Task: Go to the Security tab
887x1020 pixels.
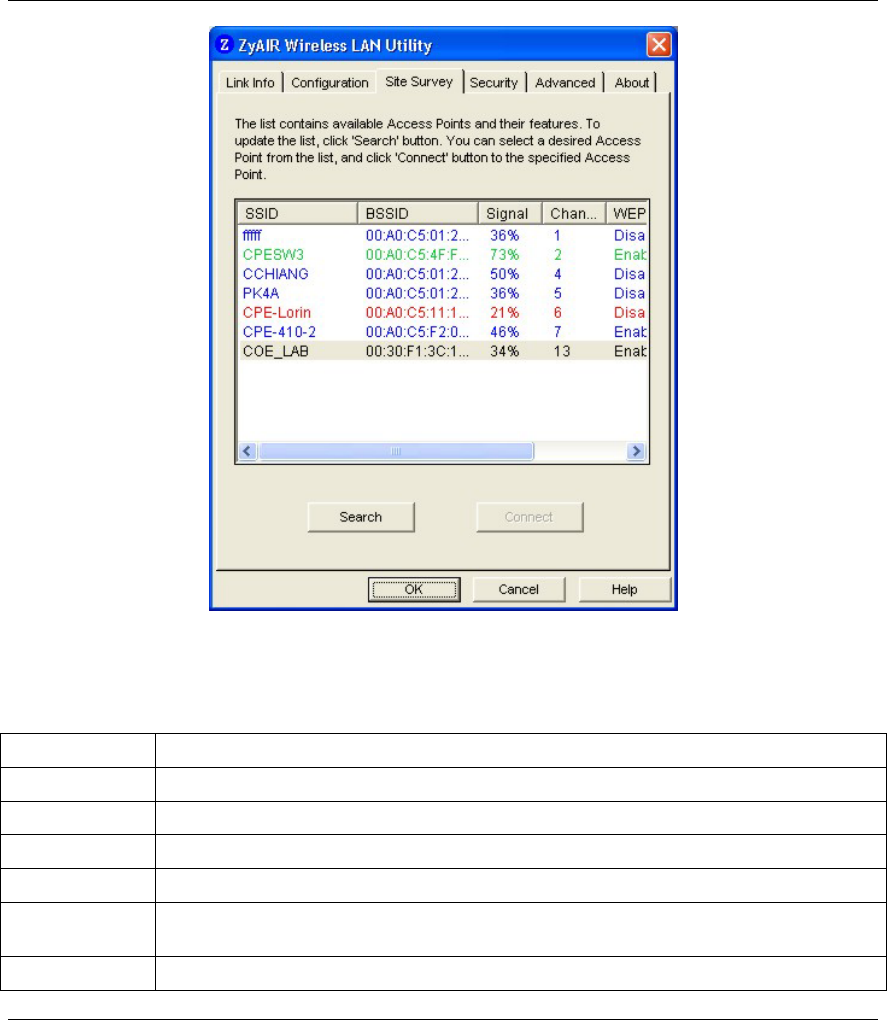Action: pyautogui.click(x=494, y=83)
